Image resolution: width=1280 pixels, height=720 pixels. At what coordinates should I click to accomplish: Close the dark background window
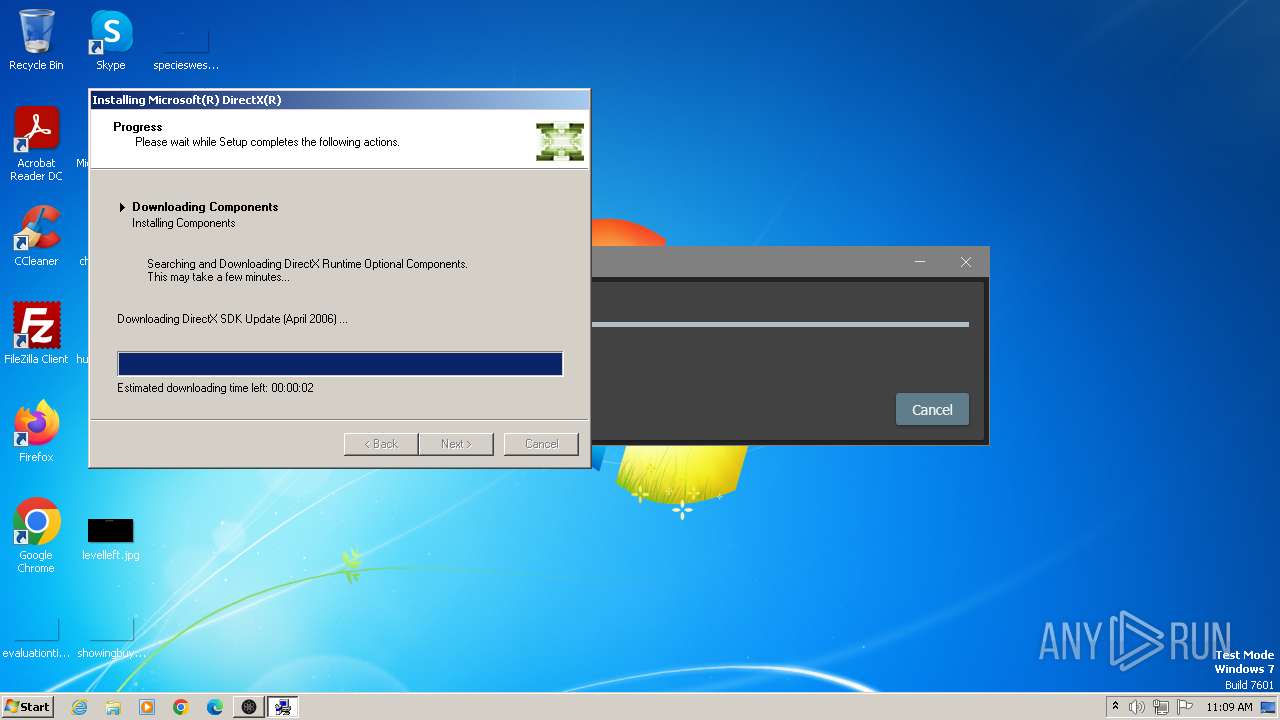(x=965, y=262)
